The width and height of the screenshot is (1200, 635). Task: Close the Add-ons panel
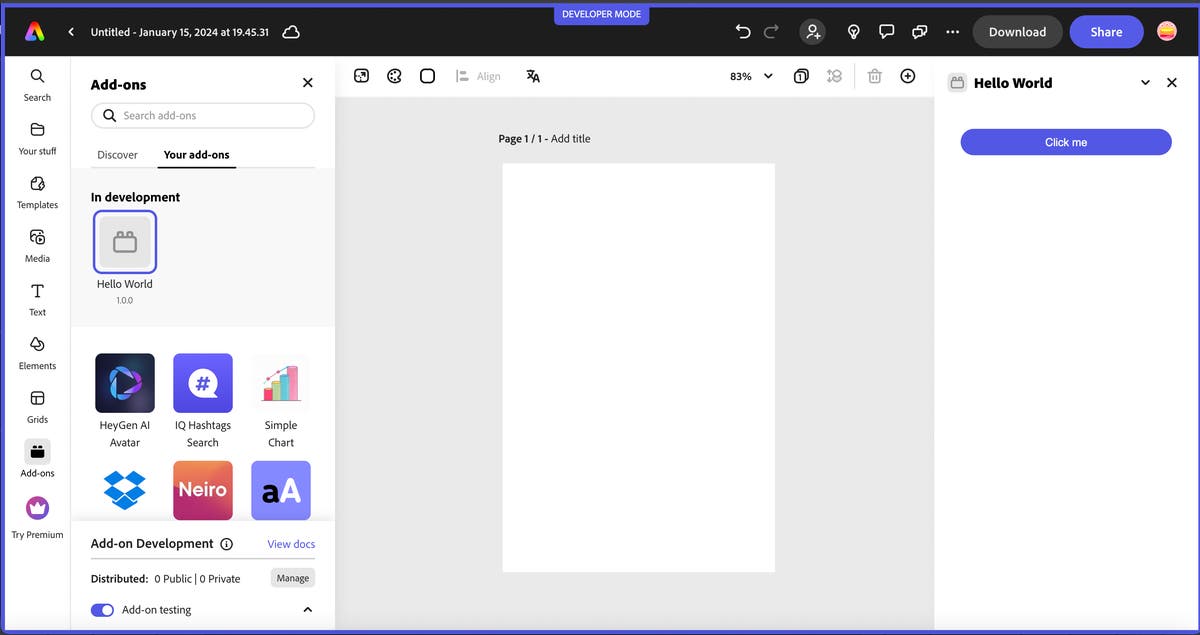307,83
